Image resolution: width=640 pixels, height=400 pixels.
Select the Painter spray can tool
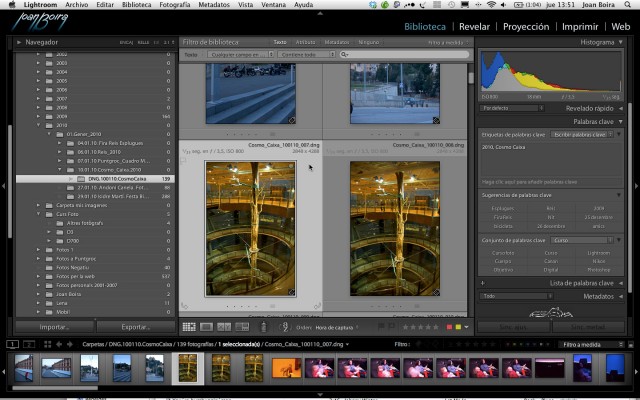(x=264, y=327)
